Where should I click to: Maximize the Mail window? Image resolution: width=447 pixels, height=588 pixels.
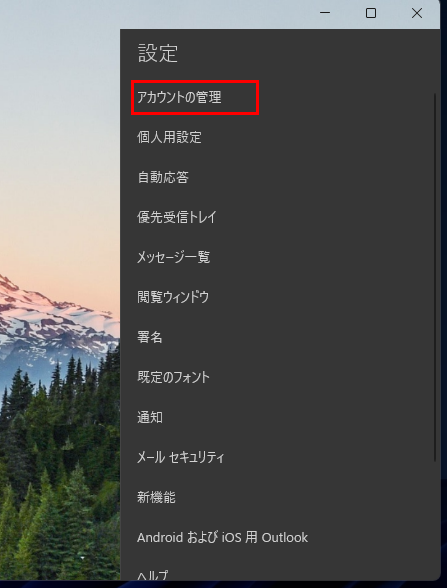point(371,13)
